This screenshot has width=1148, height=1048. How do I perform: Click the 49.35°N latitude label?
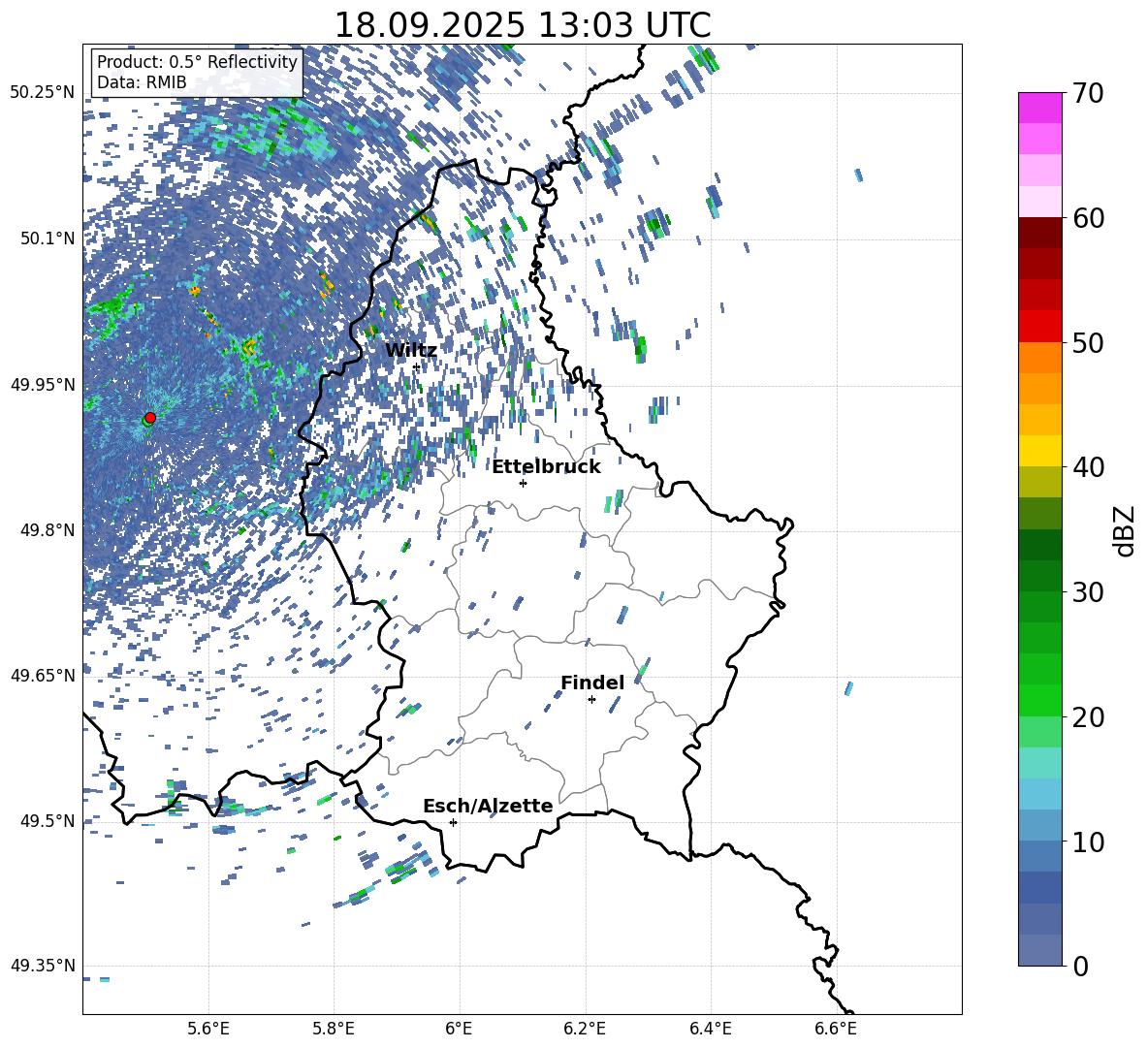click(x=43, y=966)
